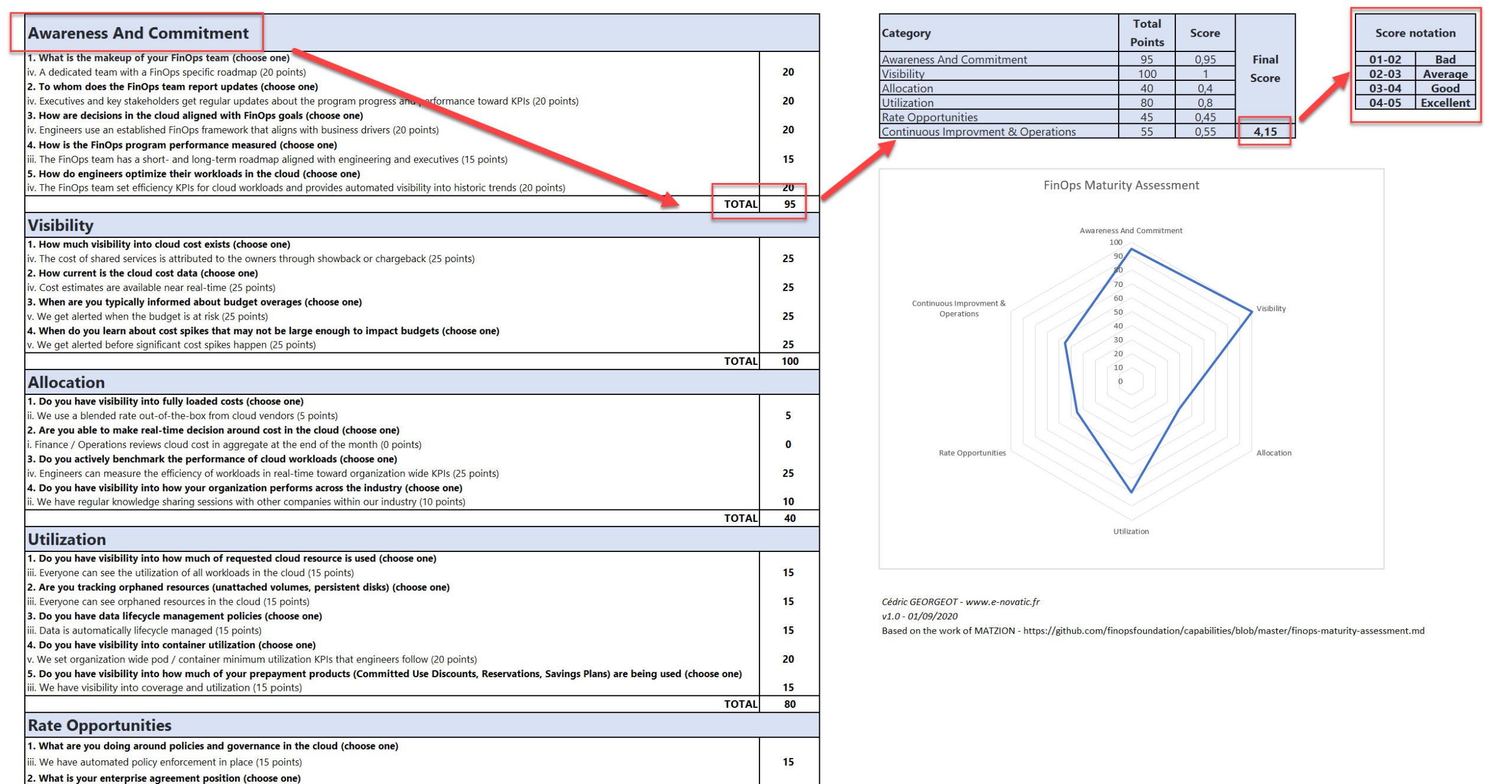Screen dimensions: 1512x784
Task: Select the Category column header in summary table
Action: (x=999, y=33)
